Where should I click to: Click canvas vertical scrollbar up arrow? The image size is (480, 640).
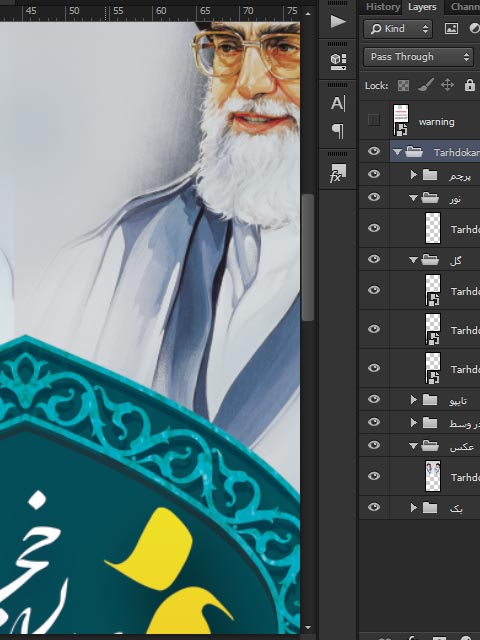(308, 13)
